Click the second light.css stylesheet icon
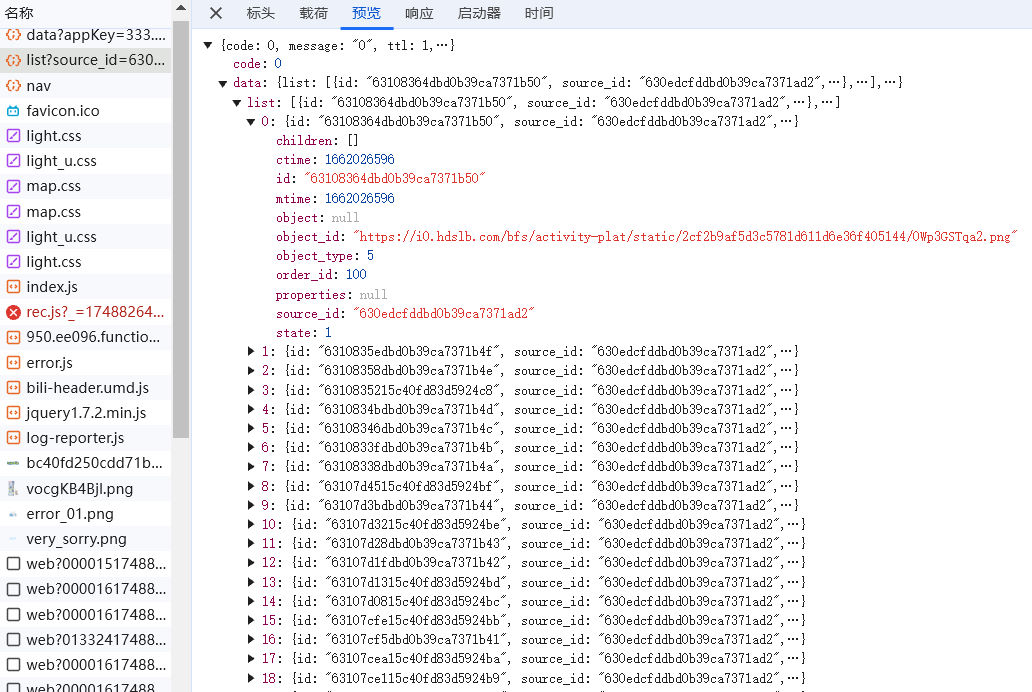This screenshot has width=1032, height=692. click(x=13, y=261)
